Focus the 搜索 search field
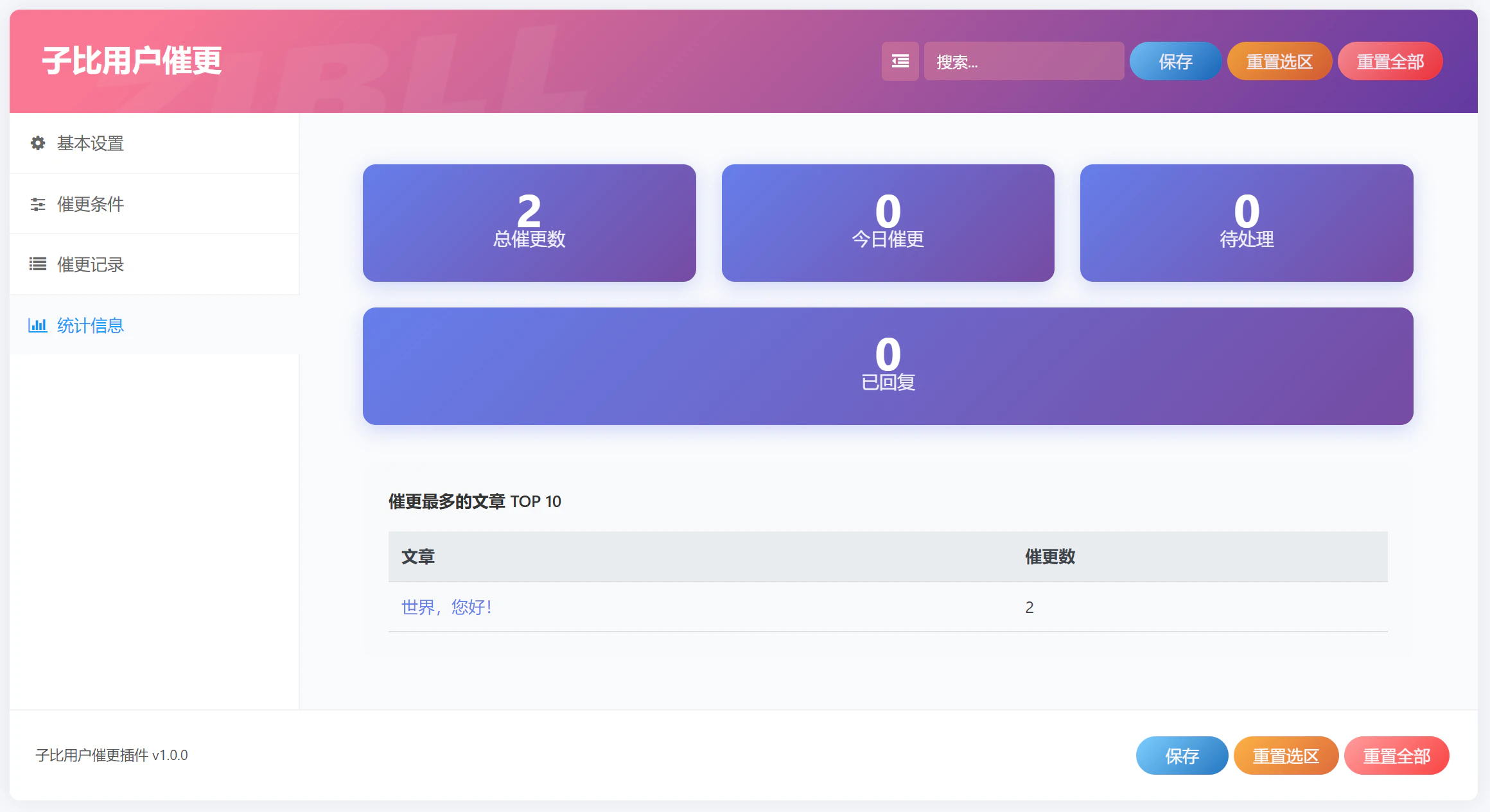This screenshot has width=1490, height=812. pos(1024,61)
